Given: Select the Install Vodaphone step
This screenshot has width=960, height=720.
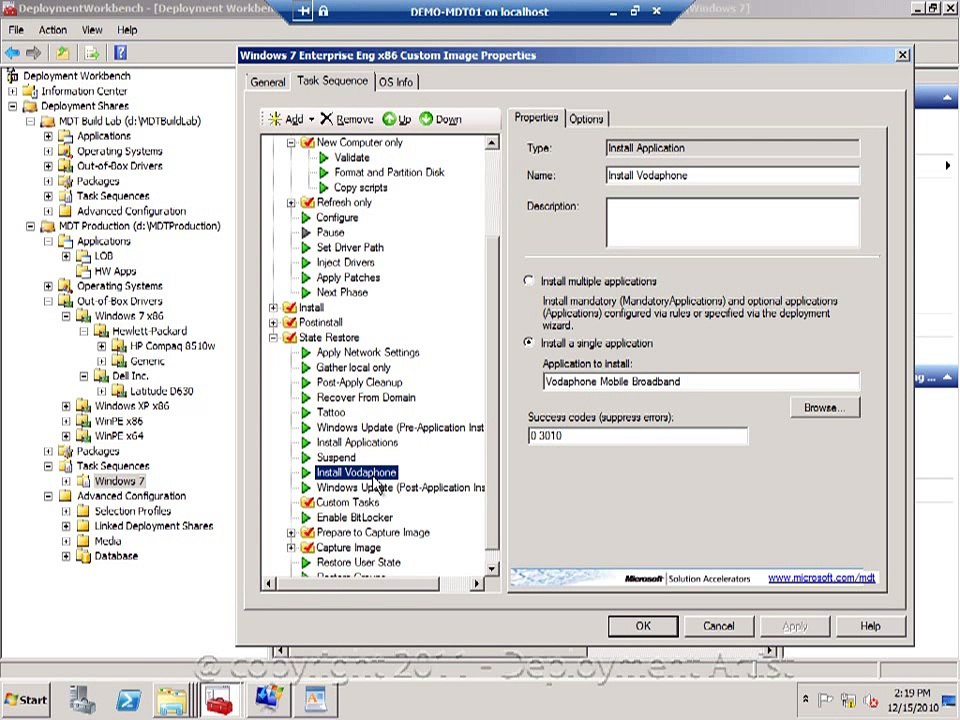Looking at the screenshot, I should pos(356,473).
